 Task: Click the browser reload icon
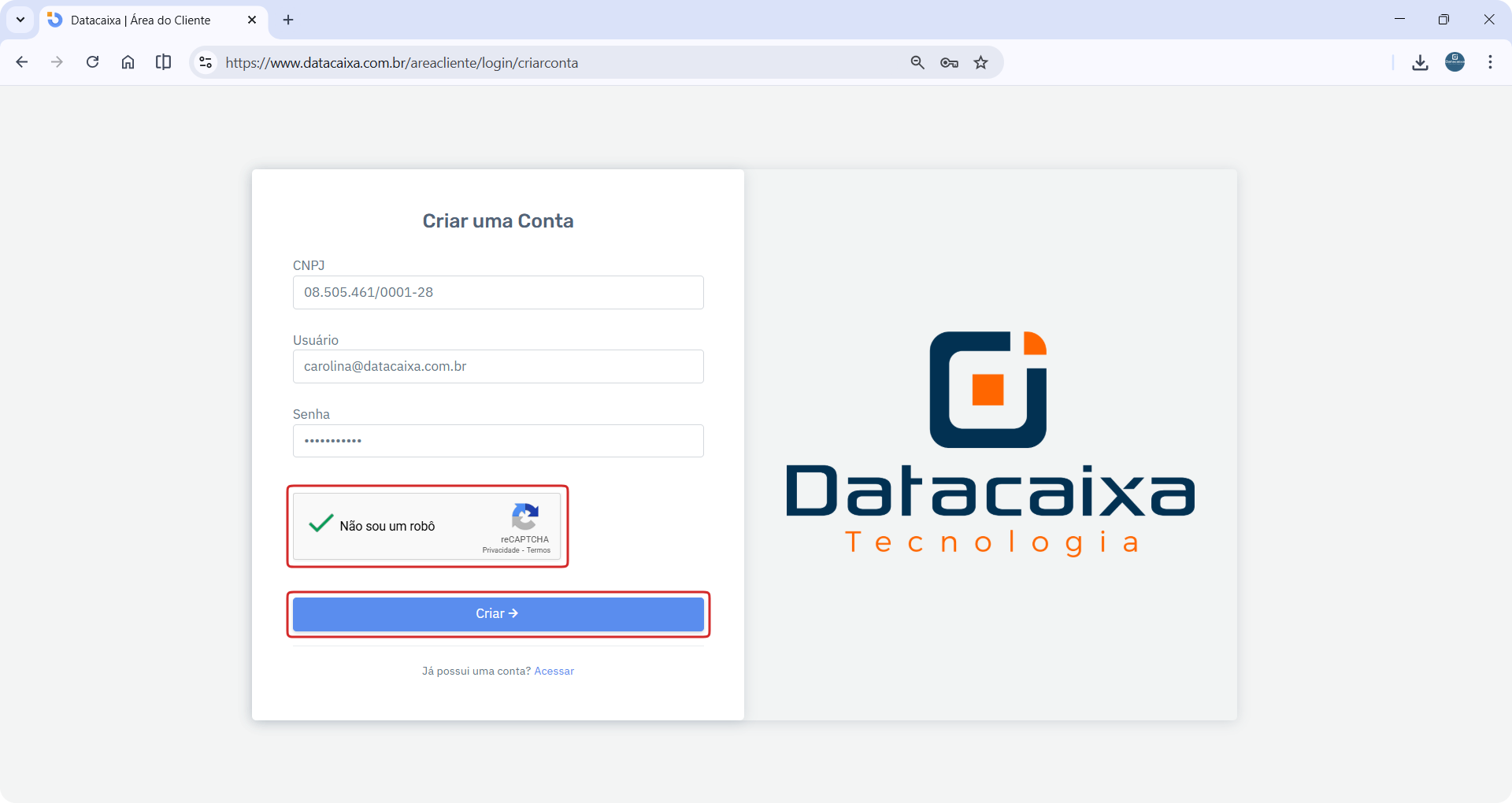(92, 62)
